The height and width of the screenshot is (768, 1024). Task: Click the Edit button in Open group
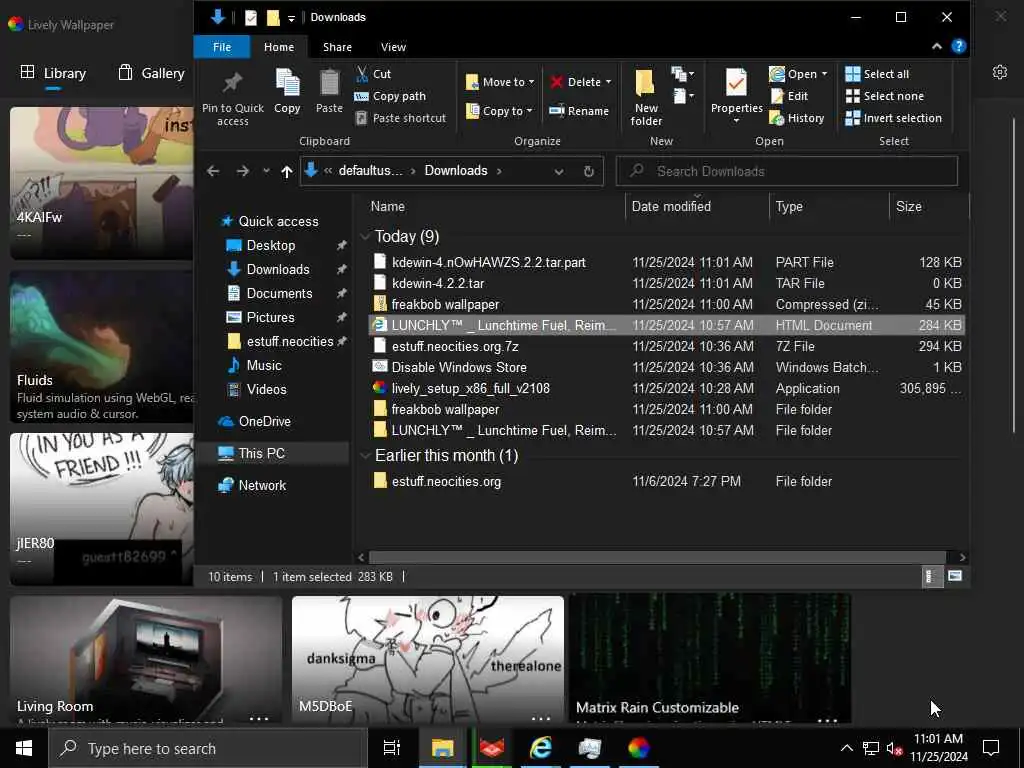790,96
